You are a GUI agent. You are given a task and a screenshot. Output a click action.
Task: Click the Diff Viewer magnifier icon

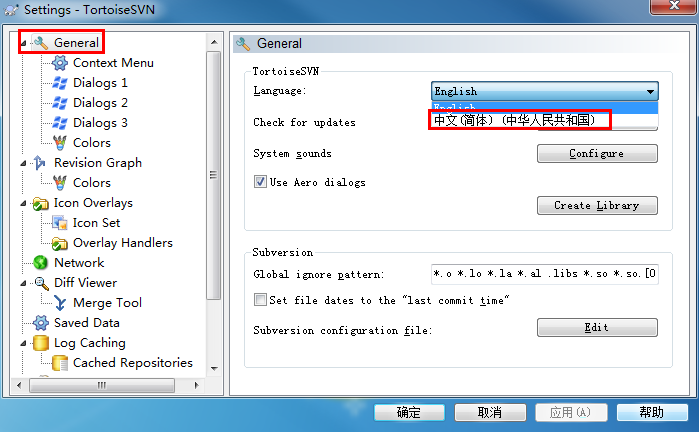[x=41, y=283]
